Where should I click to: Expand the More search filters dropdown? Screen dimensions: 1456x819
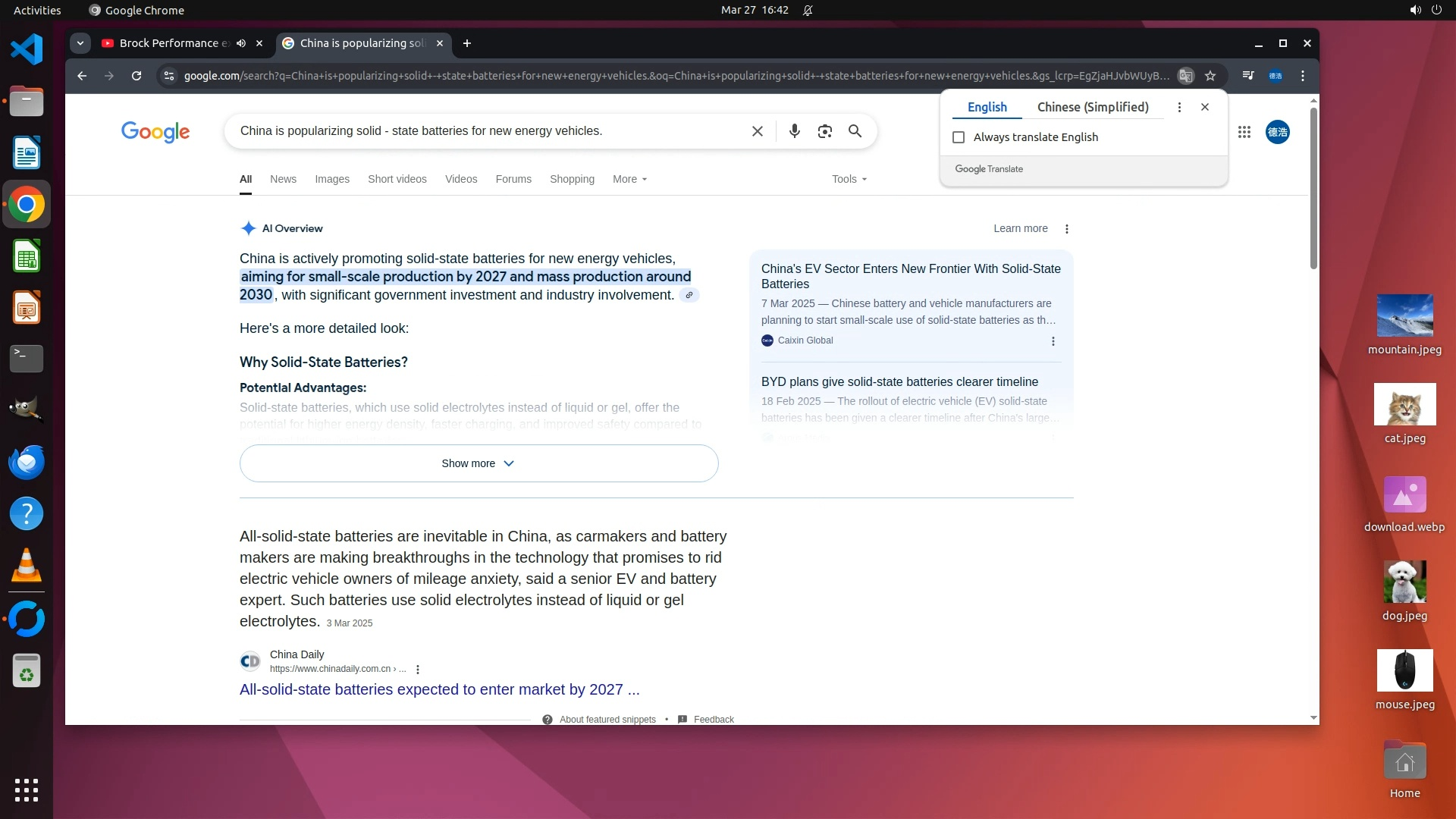(x=629, y=179)
